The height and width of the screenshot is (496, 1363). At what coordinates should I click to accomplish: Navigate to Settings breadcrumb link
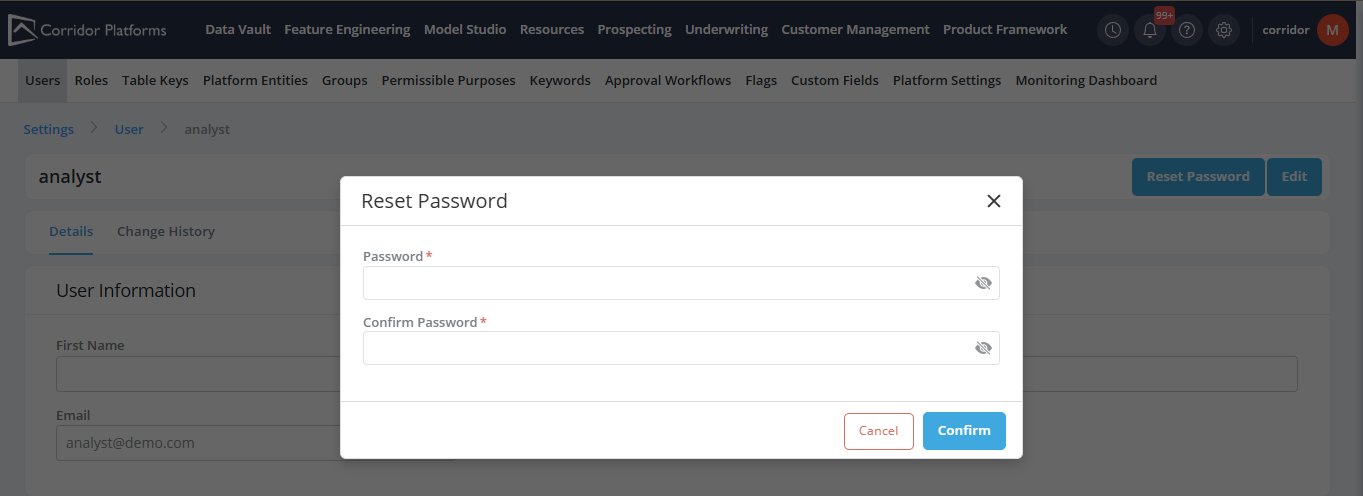pyautogui.click(x=49, y=129)
